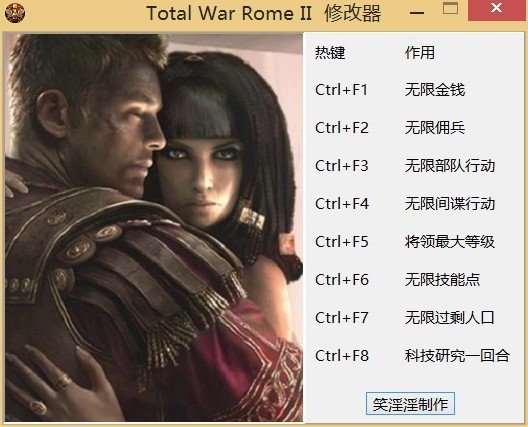This screenshot has width=528, height=427.
Task: Click the 无限金钱 infinite money entry
Action: pos(435,90)
